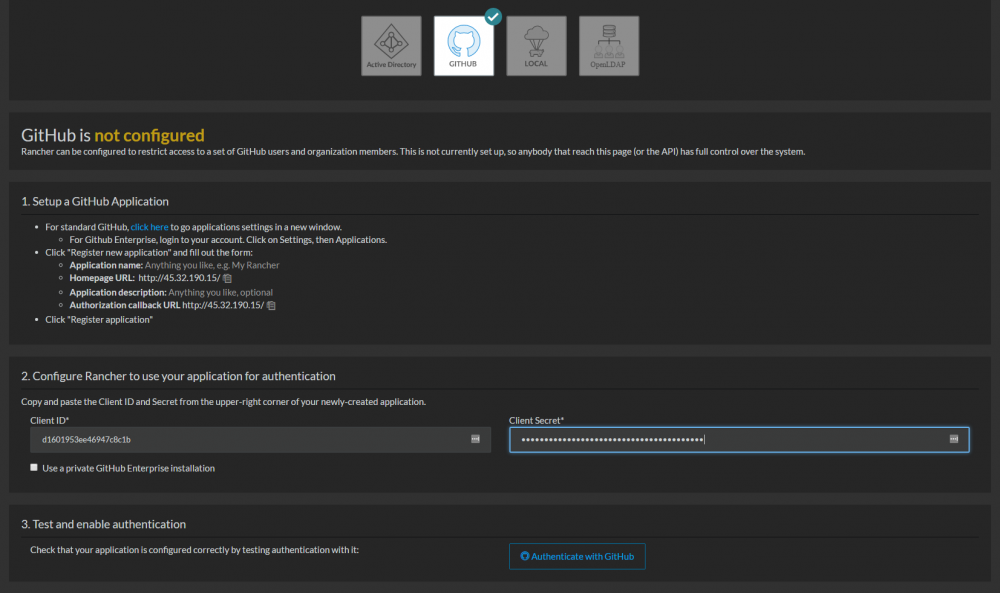Viewport: 1000px width, 593px height.
Task: Open the "click here" GitHub settings link
Action: [x=149, y=227]
